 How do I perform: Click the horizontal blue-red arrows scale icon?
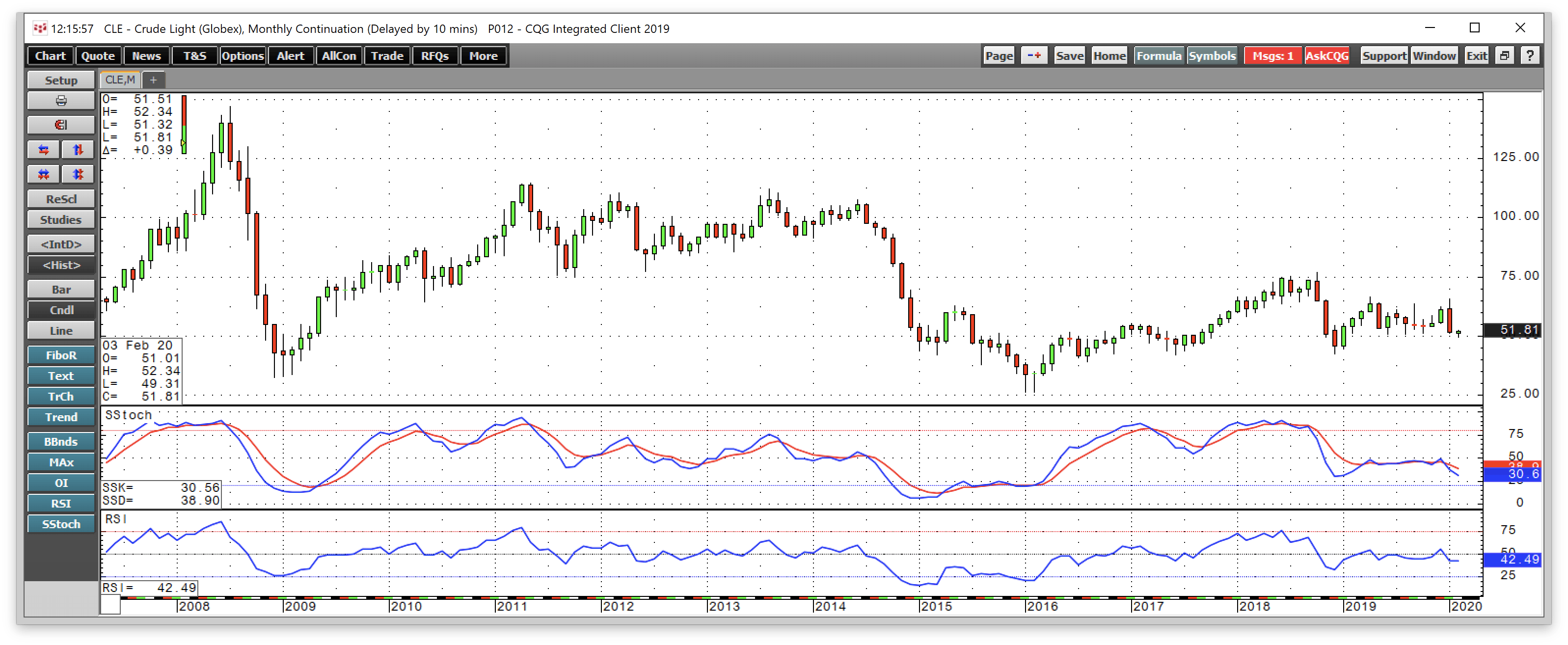pyautogui.click(x=44, y=150)
